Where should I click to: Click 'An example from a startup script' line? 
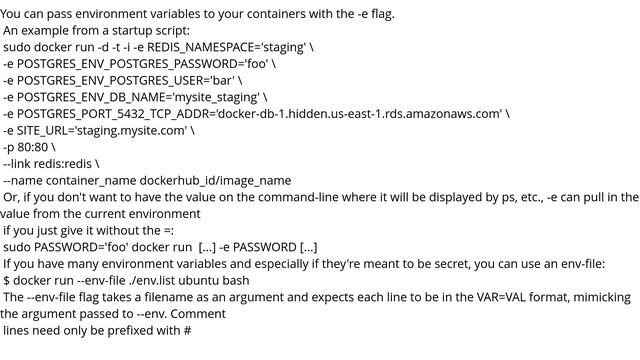pos(96,31)
